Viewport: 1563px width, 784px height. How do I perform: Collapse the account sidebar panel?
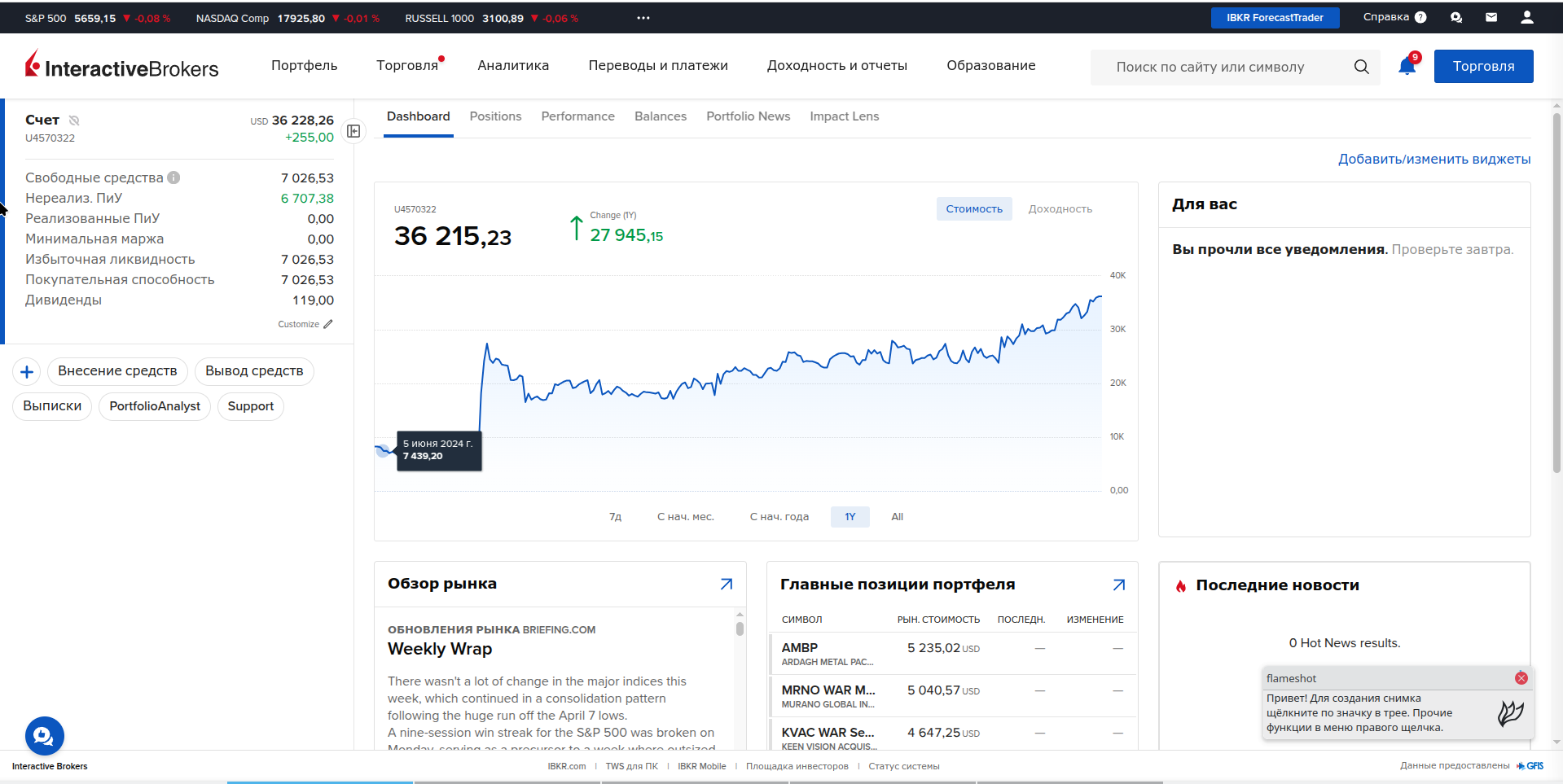[353, 130]
